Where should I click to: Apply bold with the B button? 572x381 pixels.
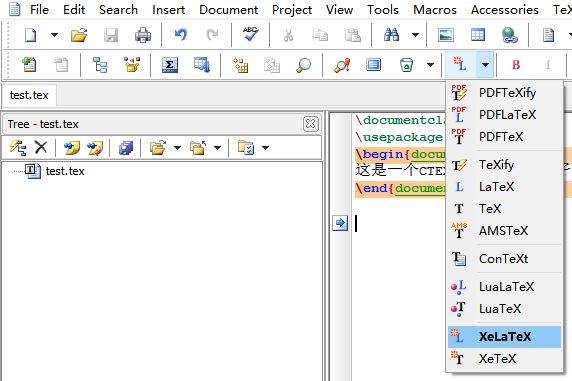pos(516,65)
